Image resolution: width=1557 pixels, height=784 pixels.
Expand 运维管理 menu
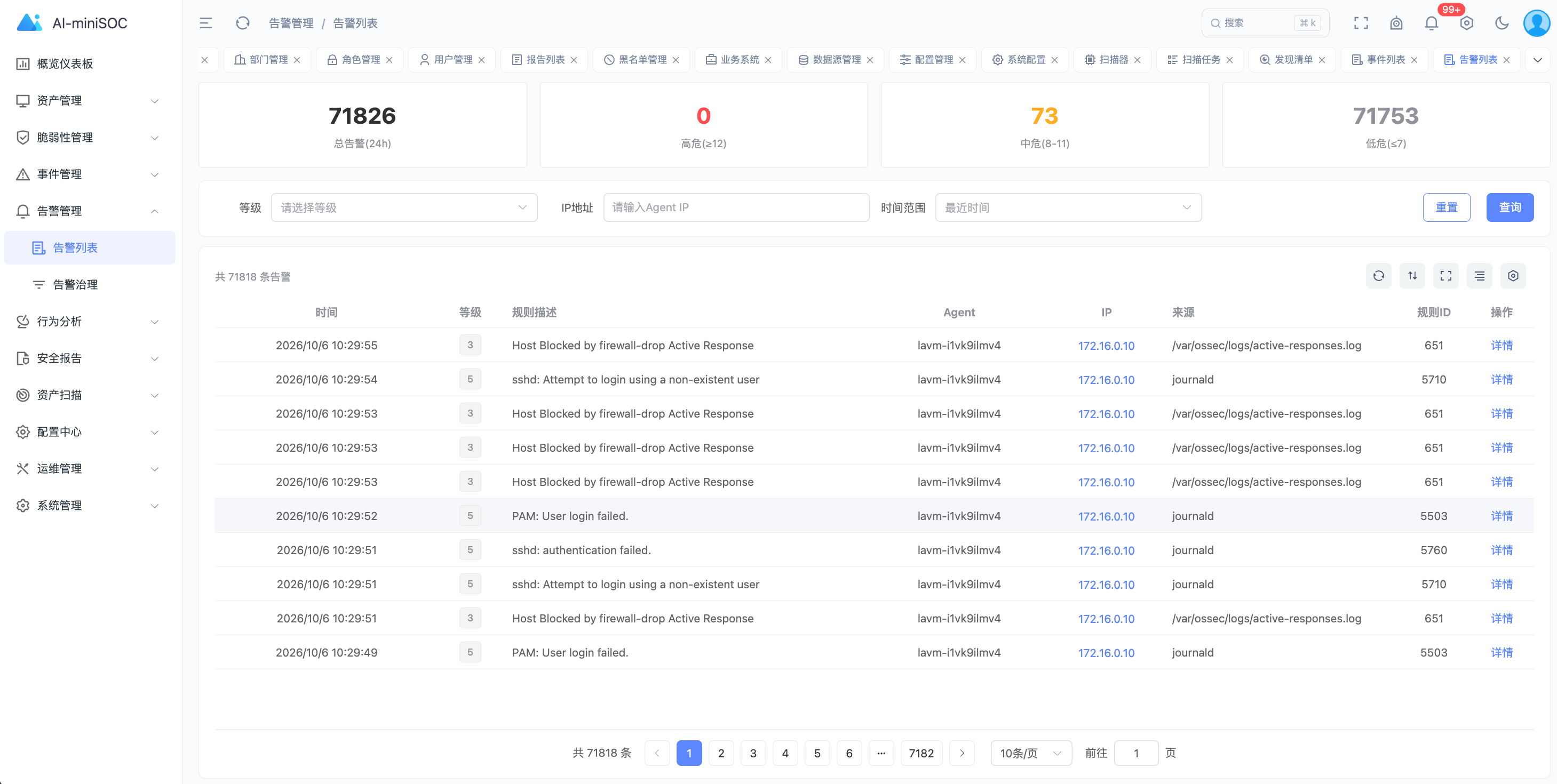click(x=90, y=469)
